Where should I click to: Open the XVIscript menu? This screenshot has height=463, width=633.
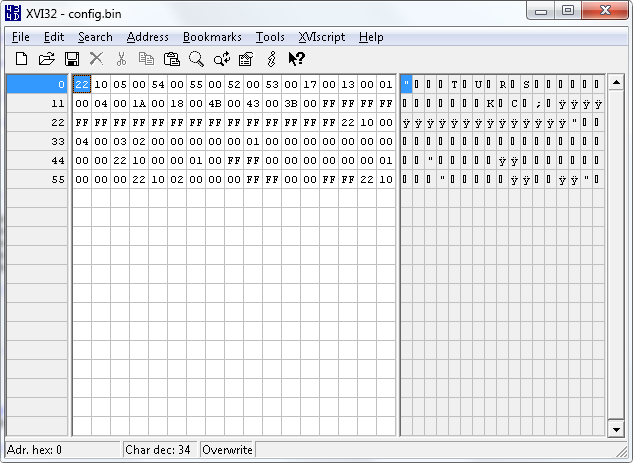coord(321,37)
